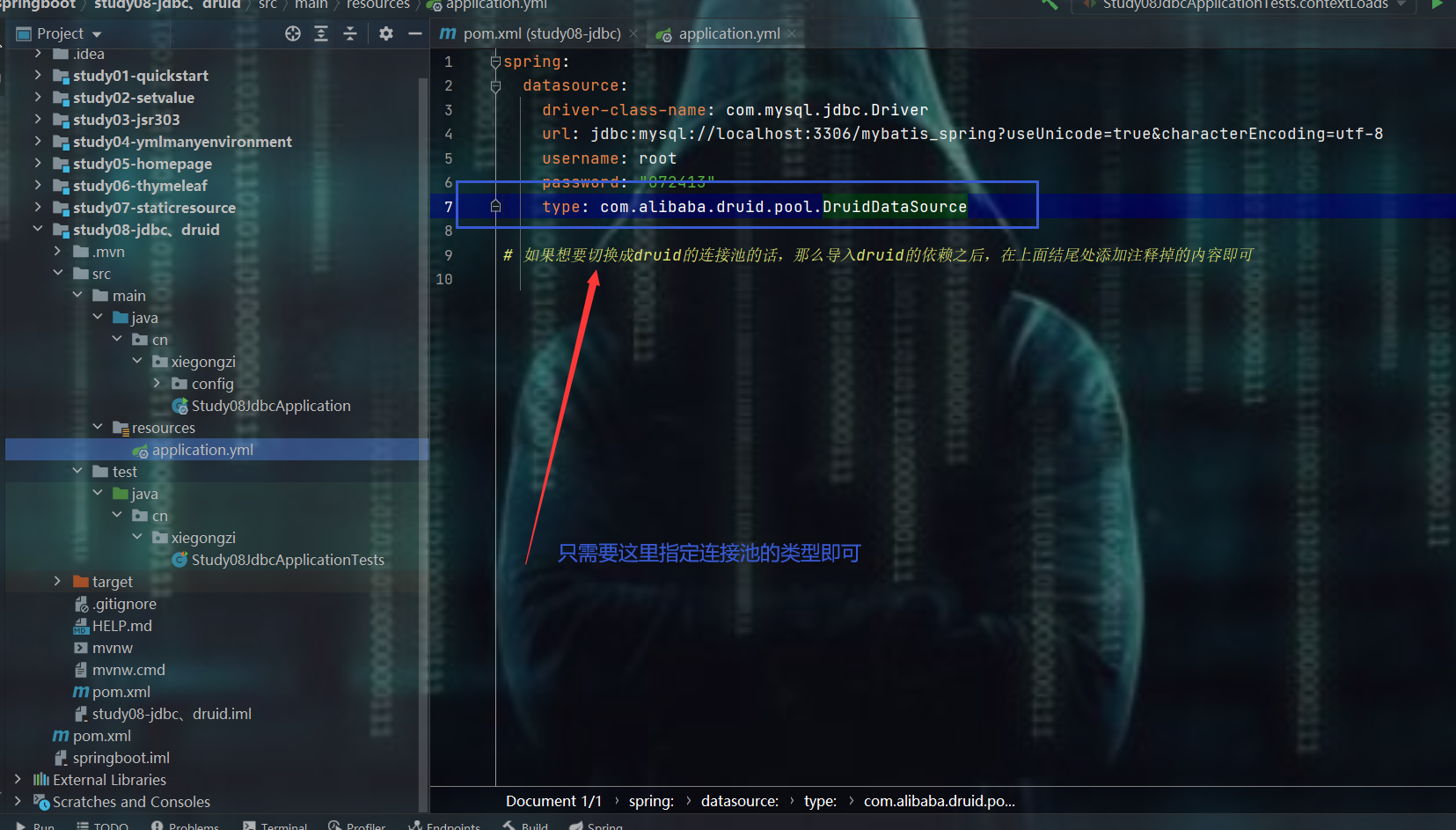Click the External Libraries icon
1456x830 pixels.
tap(40, 780)
